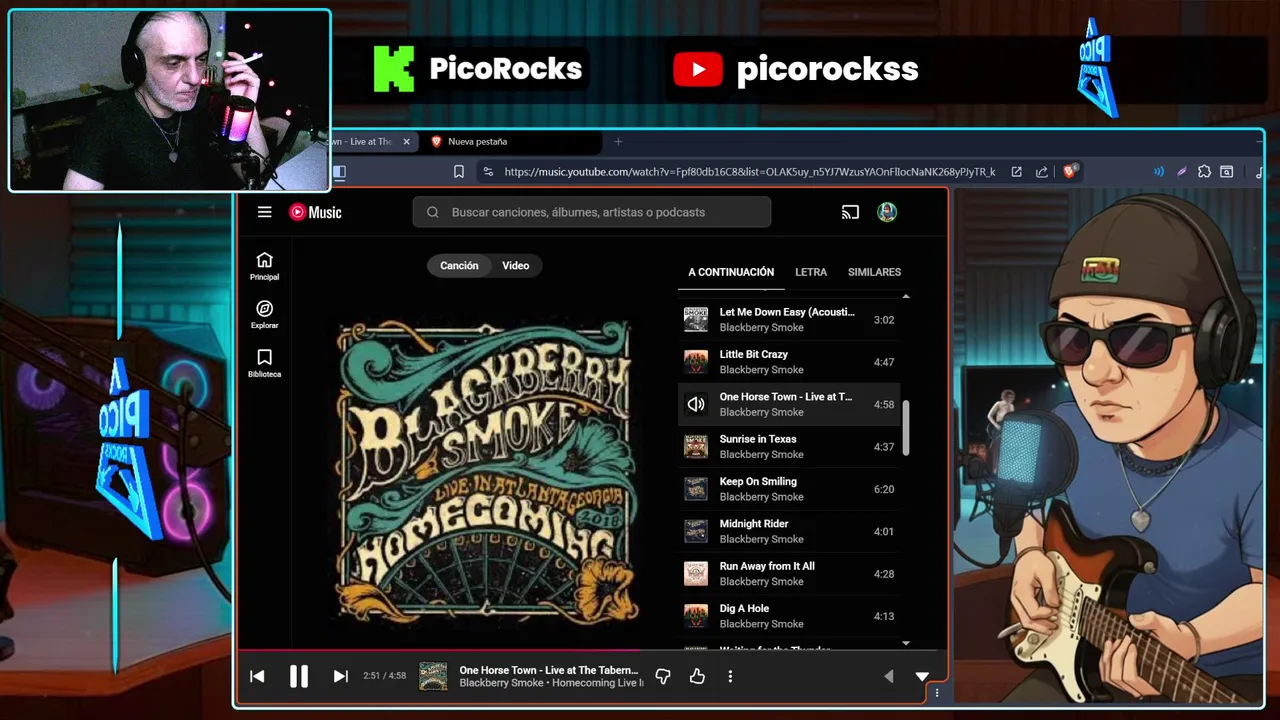
Task: Open the LETRA tab
Action: (811, 272)
